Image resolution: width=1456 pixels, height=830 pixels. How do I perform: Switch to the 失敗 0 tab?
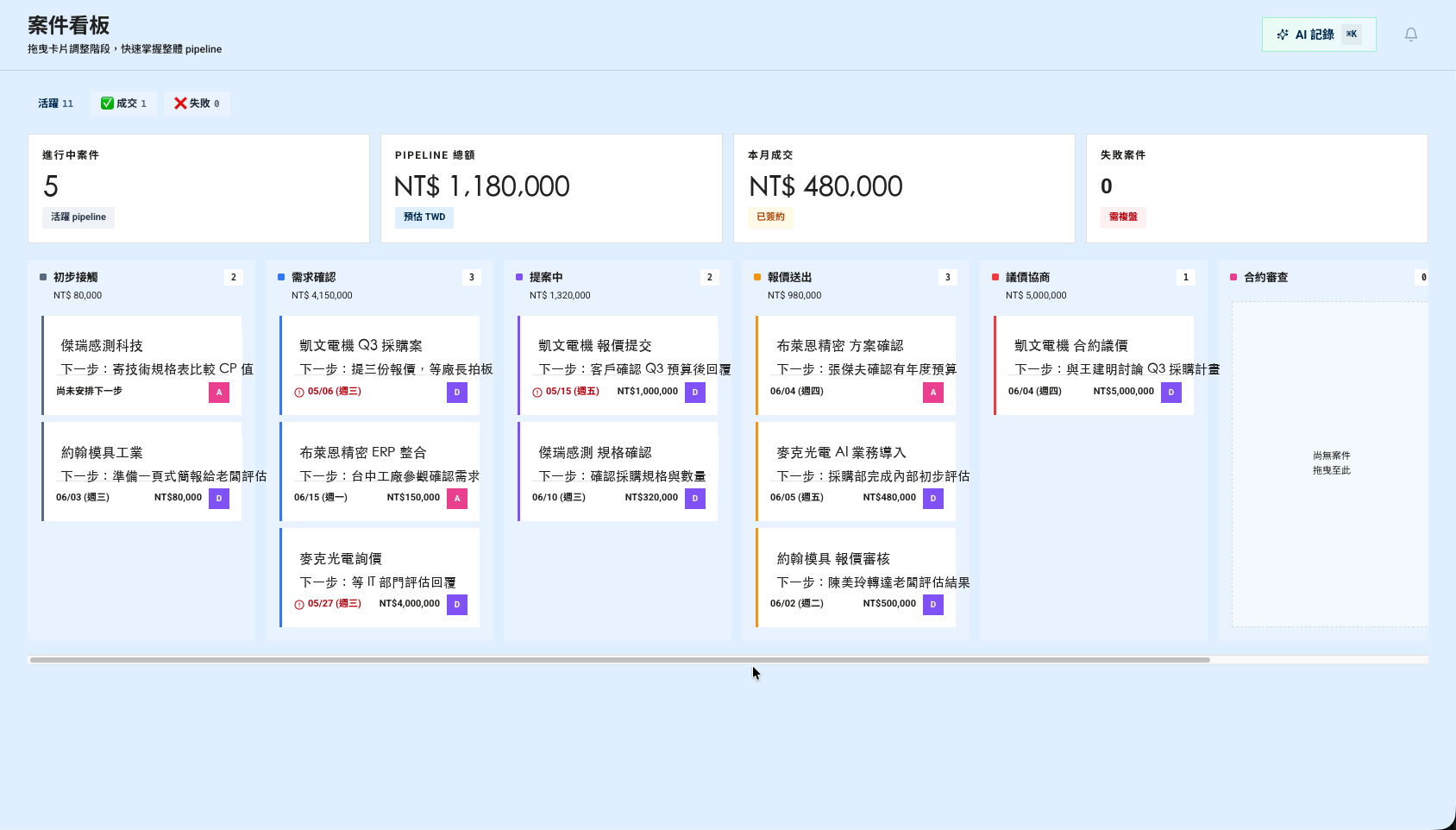point(197,104)
